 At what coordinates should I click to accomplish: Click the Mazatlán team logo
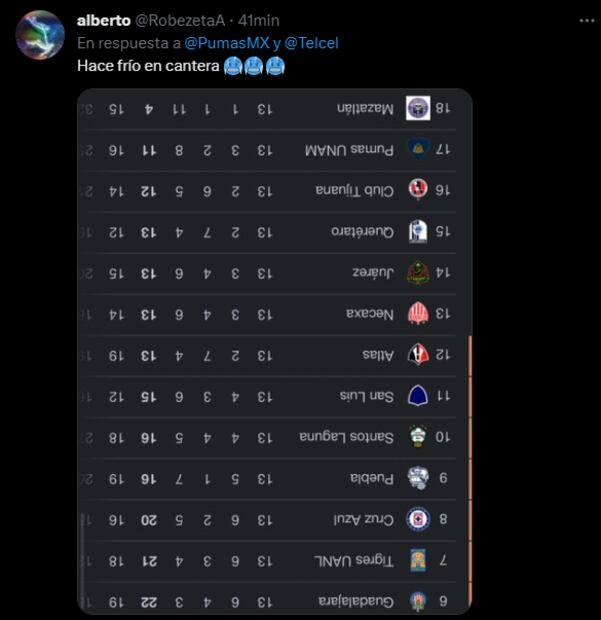[x=418, y=109]
